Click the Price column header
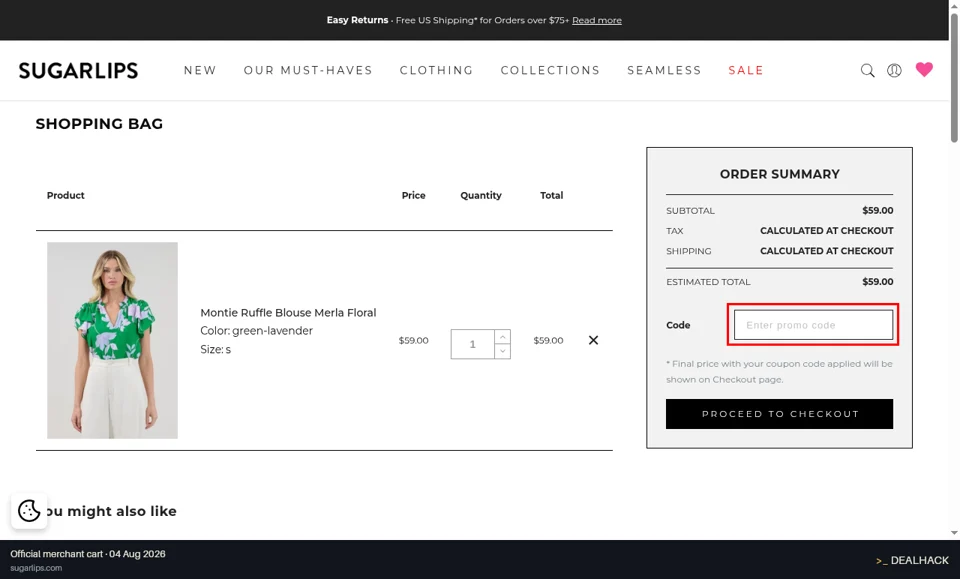 click(x=413, y=195)
